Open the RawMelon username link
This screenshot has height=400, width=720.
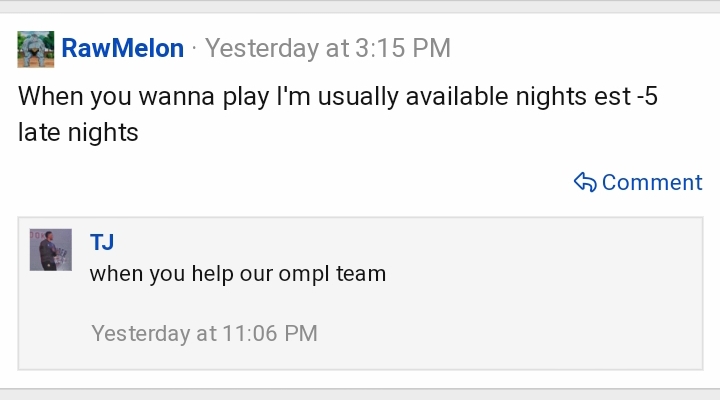pyautogui.click(x=123, y=48)
